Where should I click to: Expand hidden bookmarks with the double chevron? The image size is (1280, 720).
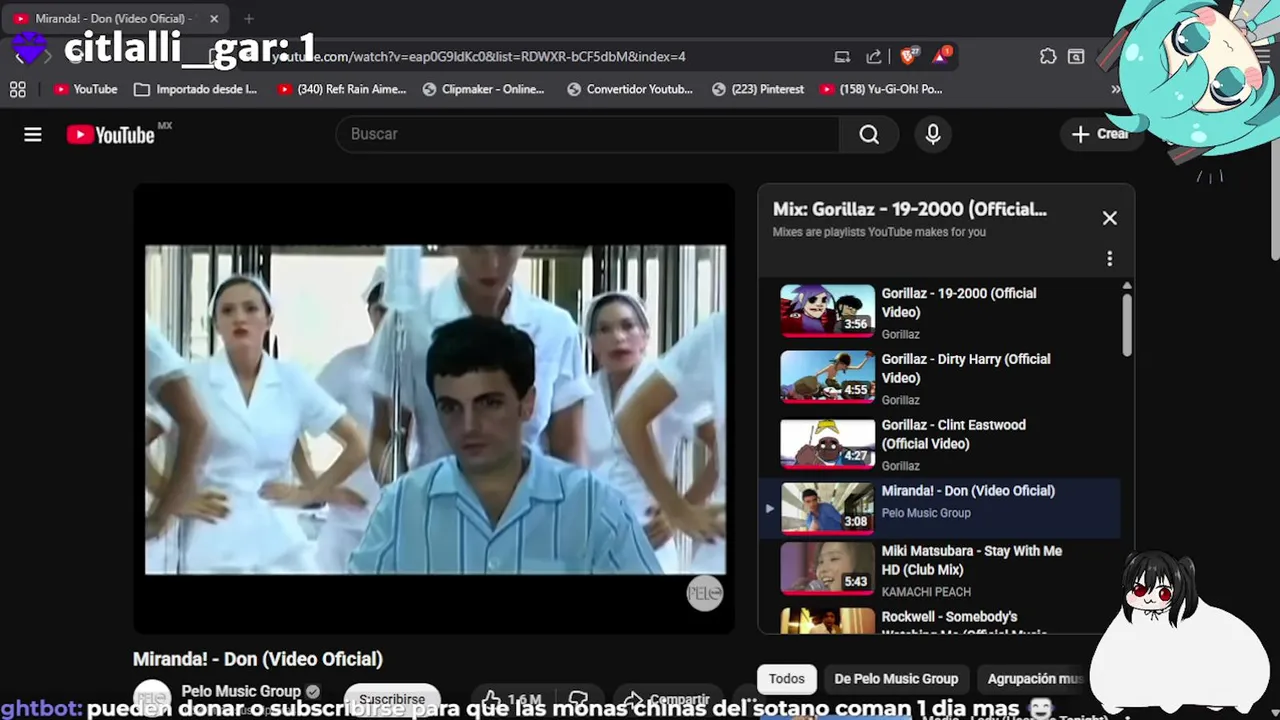pyautogui.click(x=1116, y=89)
